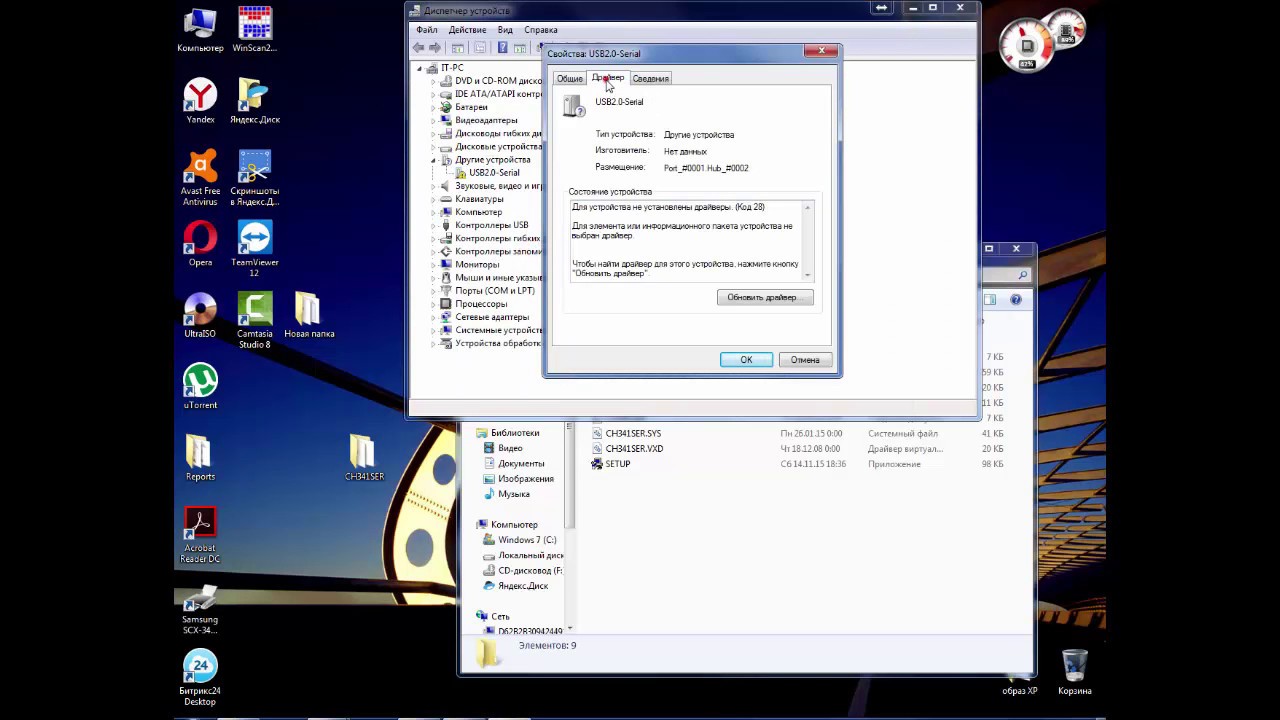Click the device status text scrollbar down arrow
This screenshot has width=1280, height=720.
[808, 276]
